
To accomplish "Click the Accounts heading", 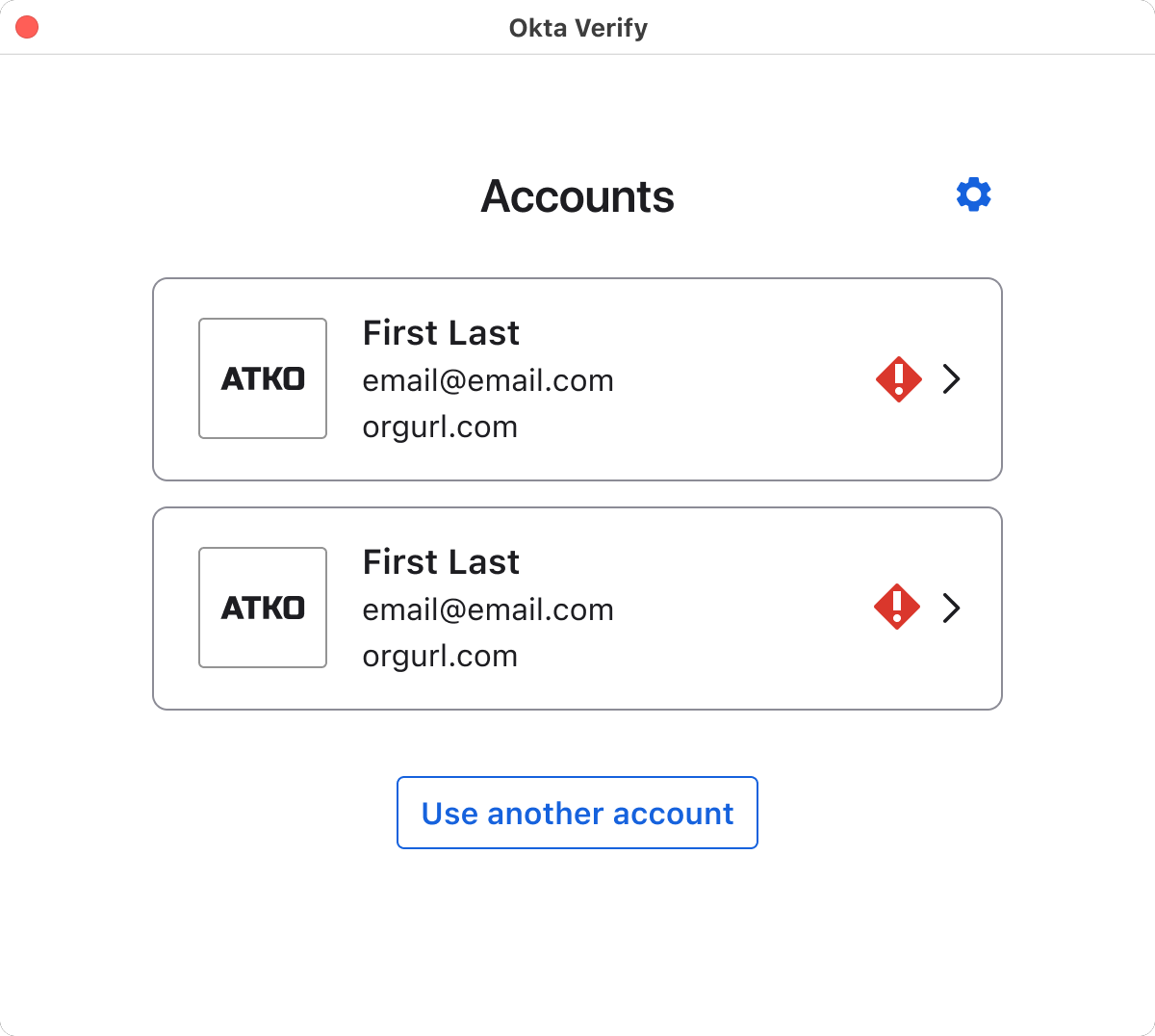I will (577, 196).
